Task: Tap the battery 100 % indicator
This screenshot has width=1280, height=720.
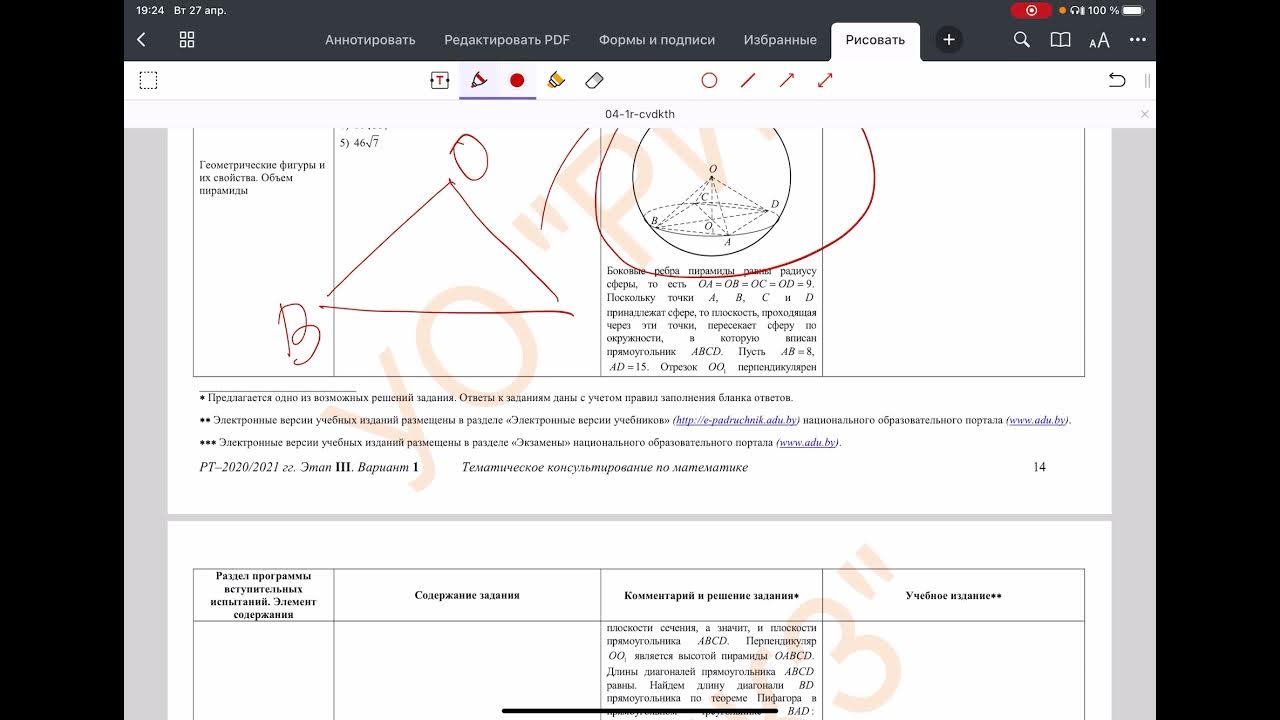Action: (1116, 10)
